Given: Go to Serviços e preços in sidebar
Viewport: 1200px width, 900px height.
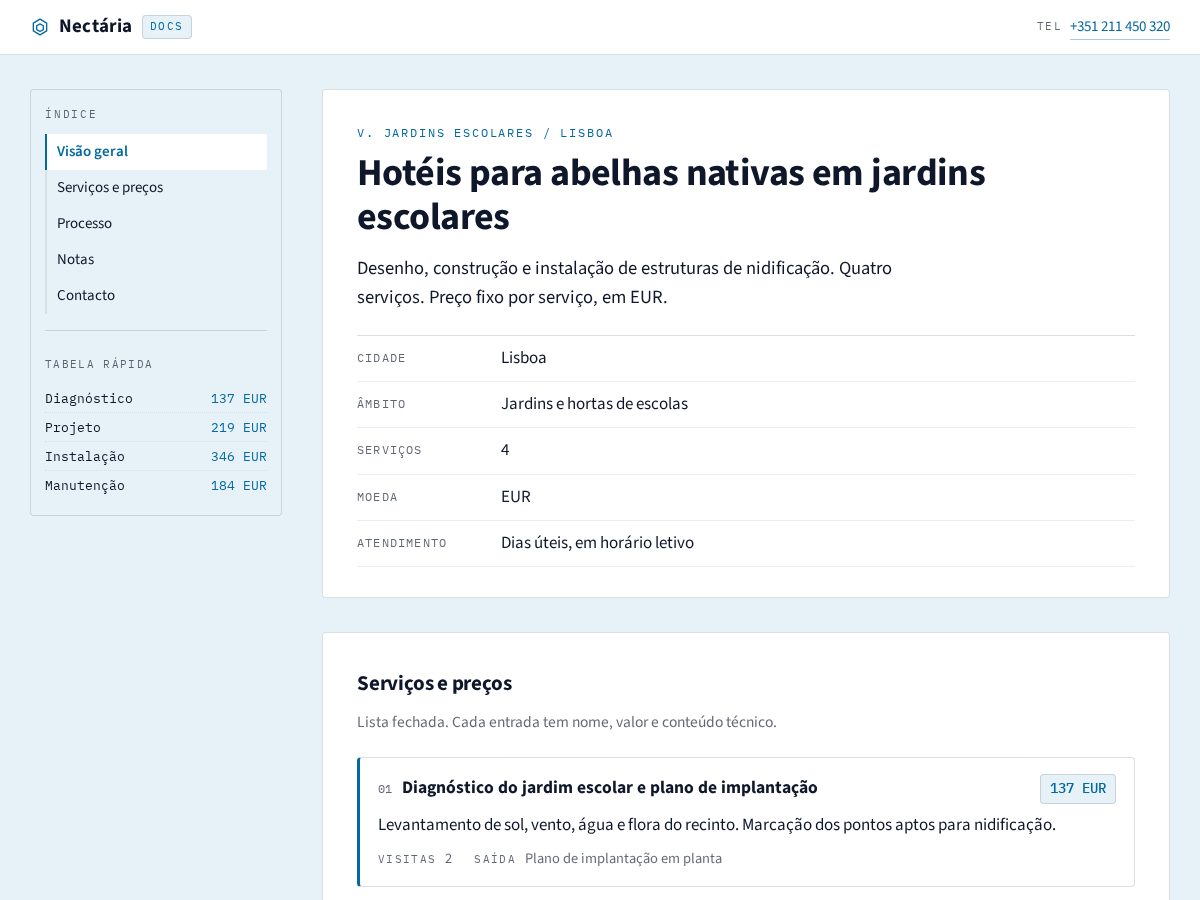Looking at the screenshot, I should (156, 188).
